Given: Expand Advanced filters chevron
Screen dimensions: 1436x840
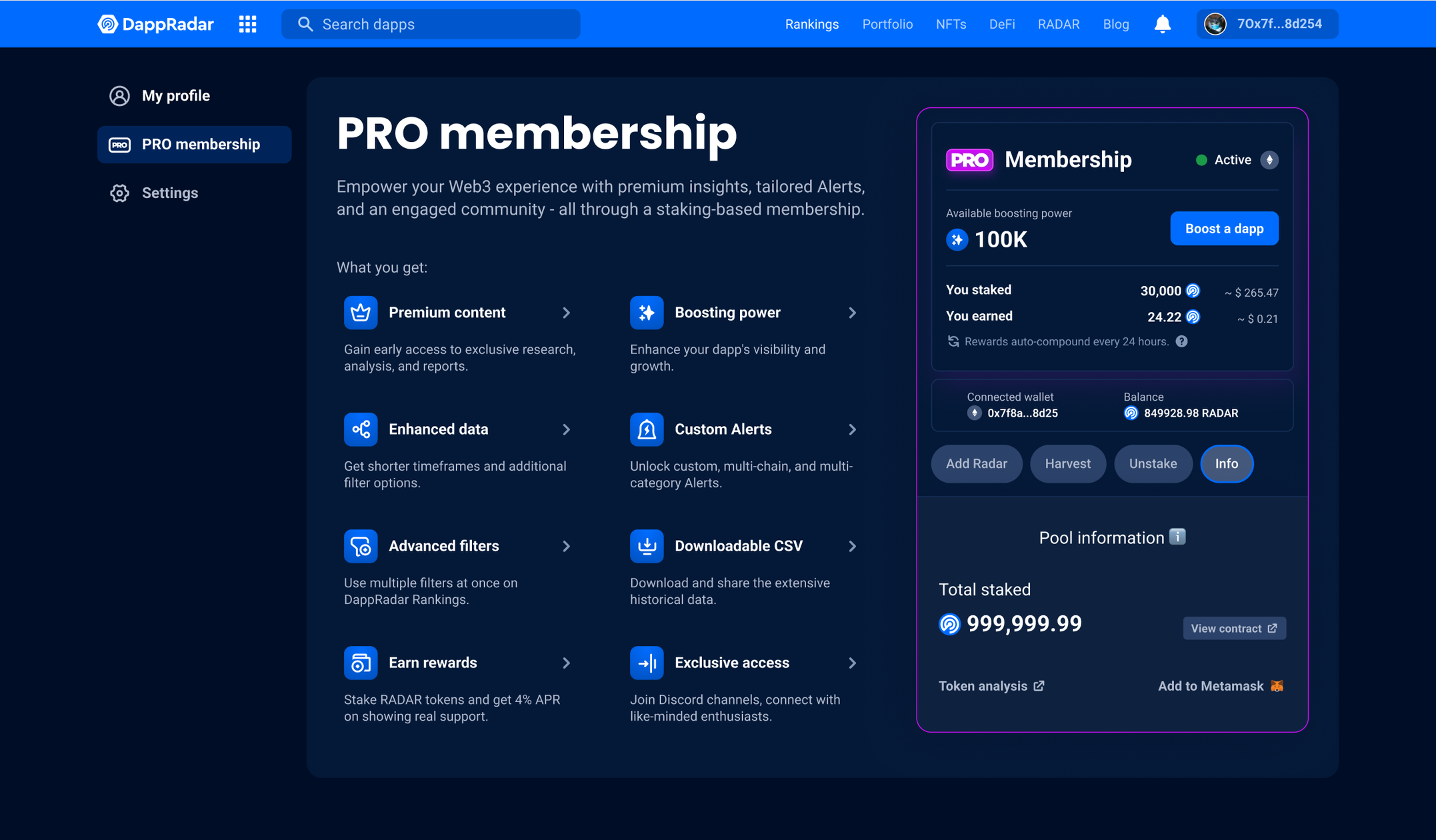Looking at the screenshot, I should 566,546.
